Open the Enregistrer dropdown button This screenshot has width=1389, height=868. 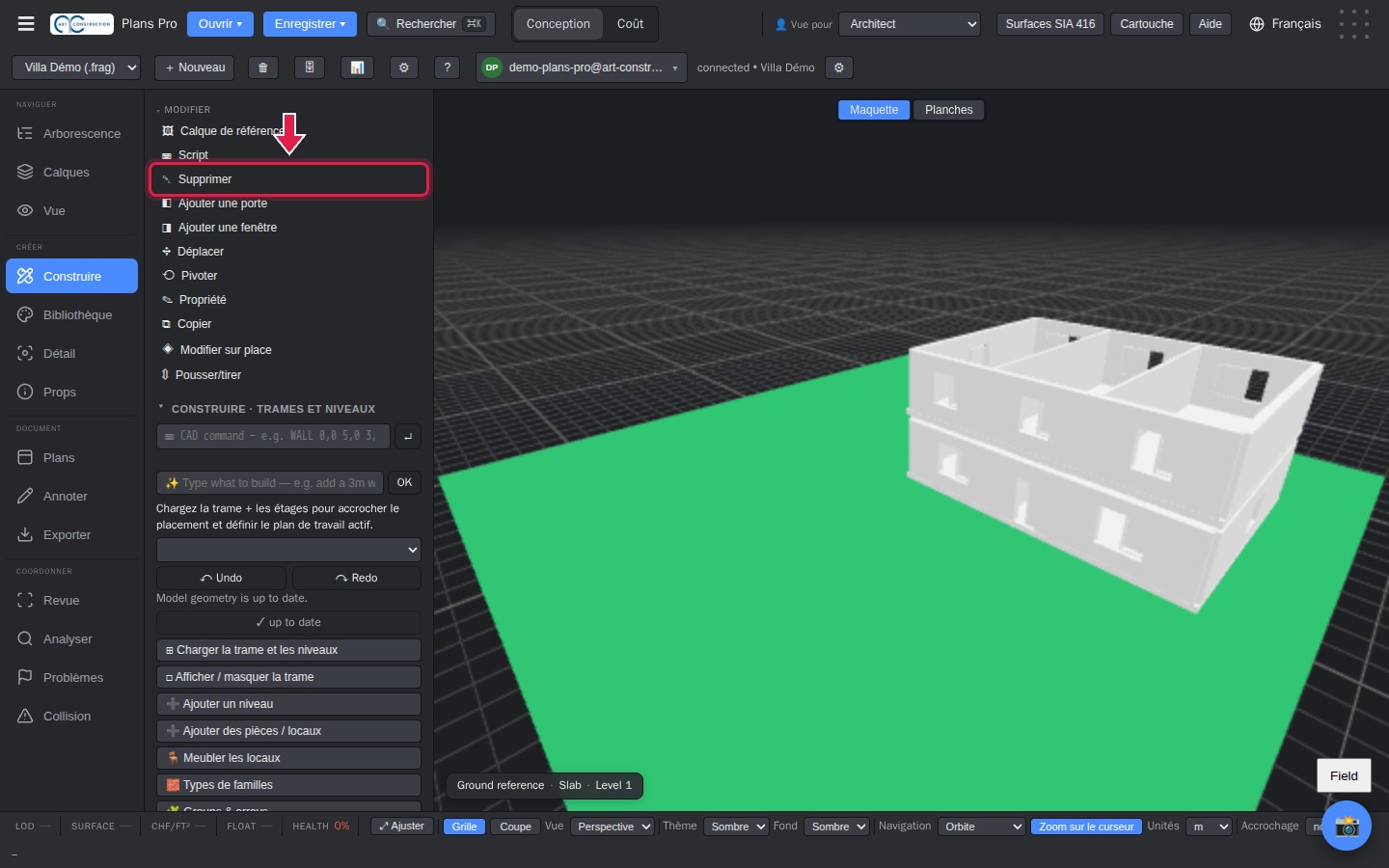[310, 23]
